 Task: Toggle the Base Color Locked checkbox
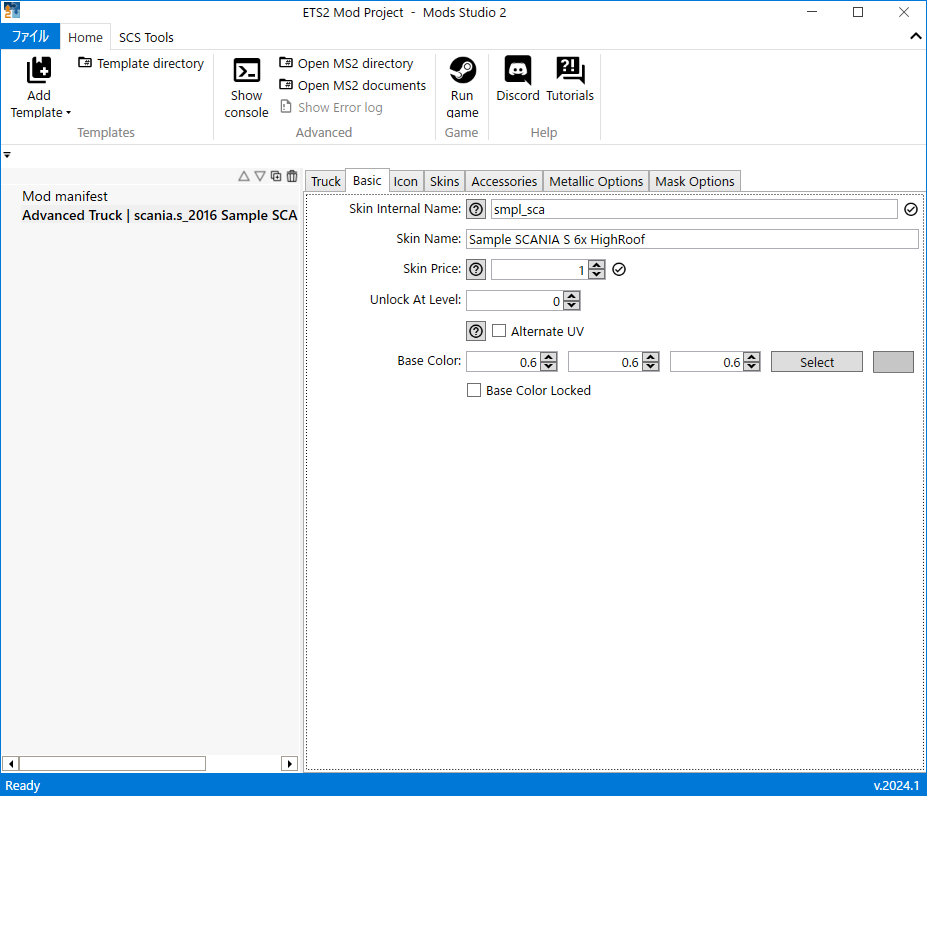click(x=474, y=391)
